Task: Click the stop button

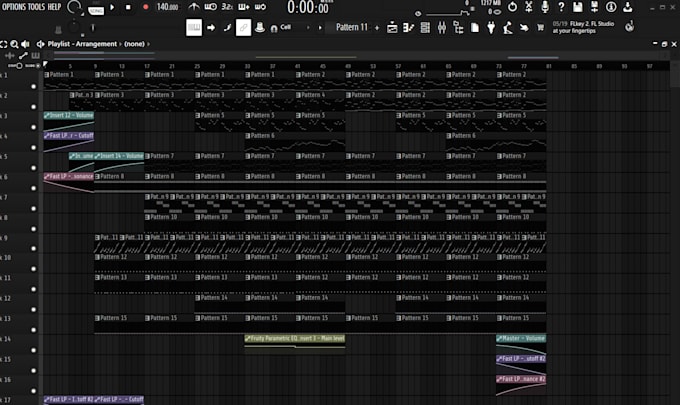Action: click(128, 7)
